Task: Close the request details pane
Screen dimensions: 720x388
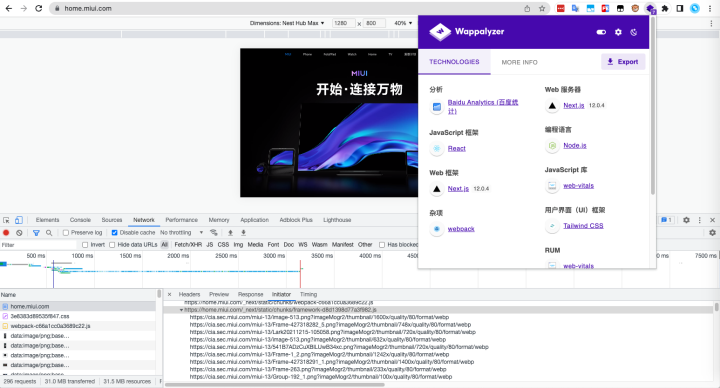Action: (x=169, y=294)
